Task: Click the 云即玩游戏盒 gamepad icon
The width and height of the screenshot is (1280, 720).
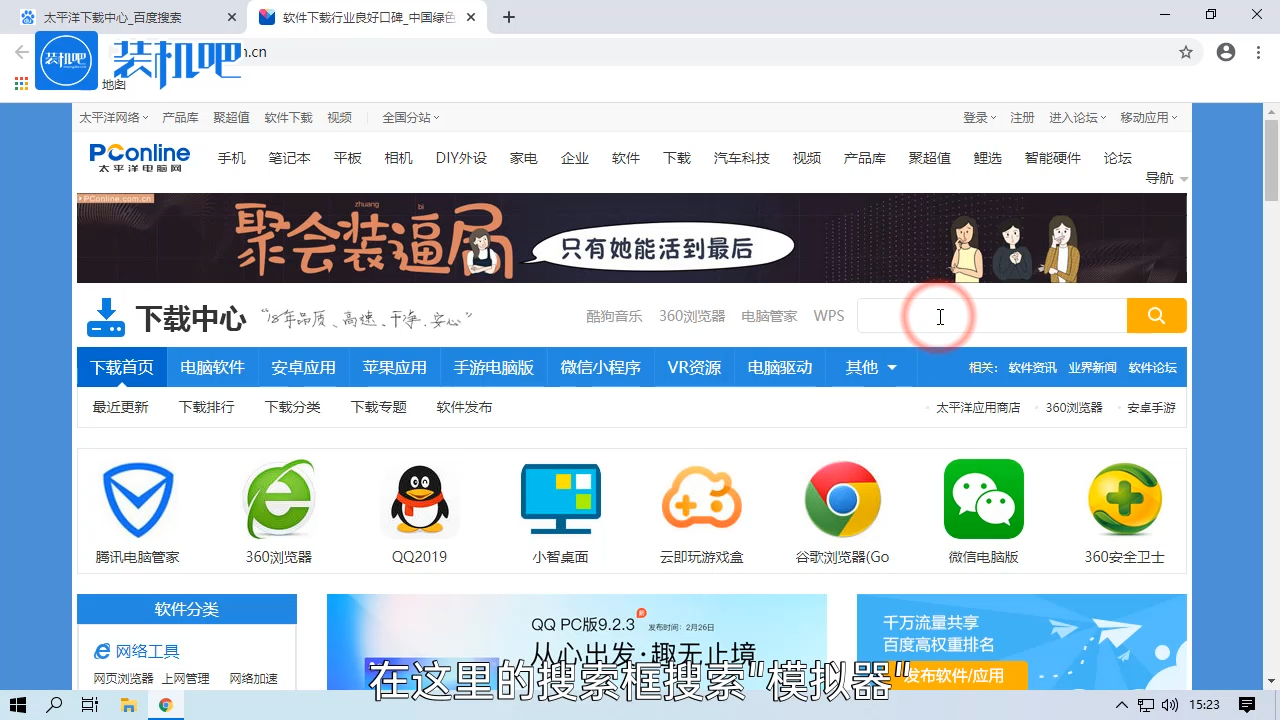Action: tap(701, 499)
